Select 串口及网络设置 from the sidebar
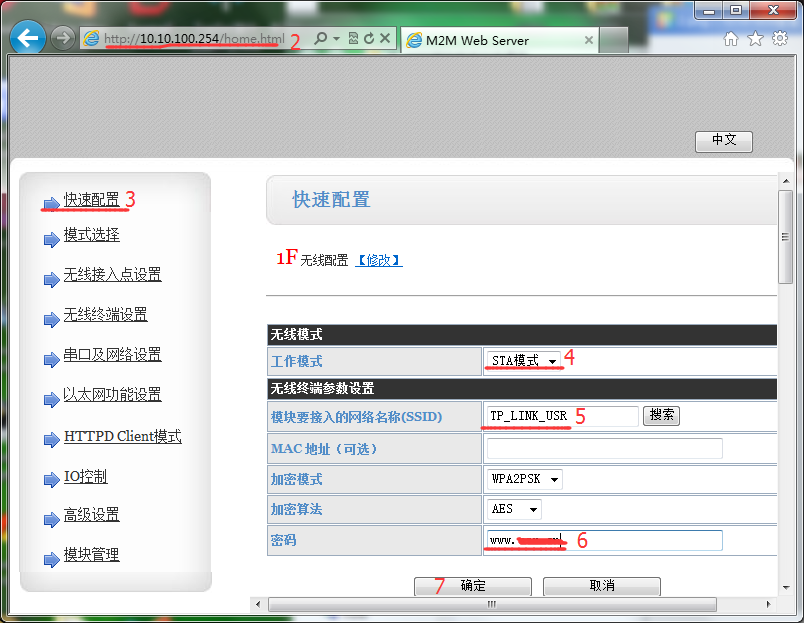The height and width of the screenshot is (623, 804). [112, 355]
